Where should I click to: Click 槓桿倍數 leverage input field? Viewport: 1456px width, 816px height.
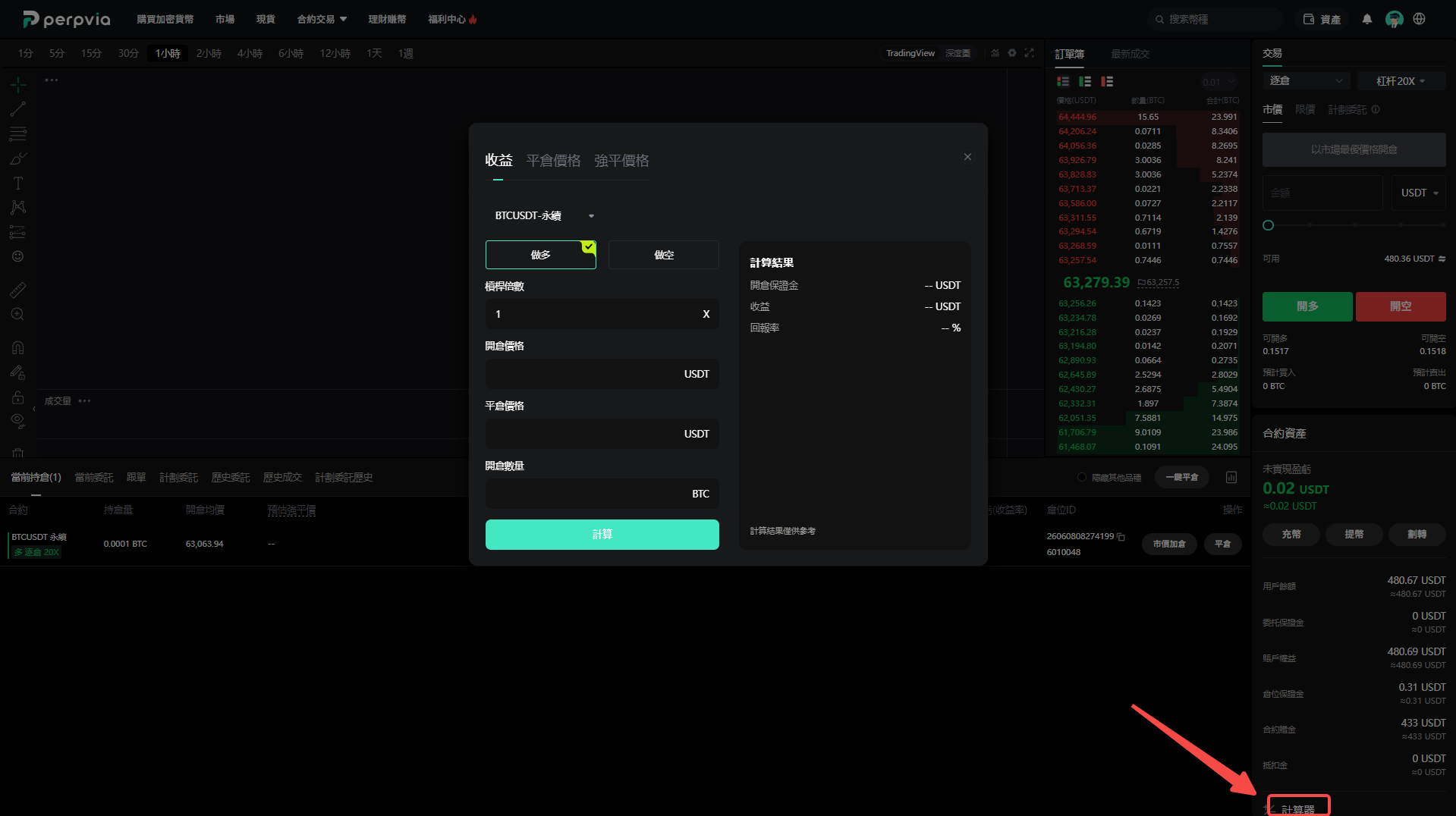pos(602,314)
